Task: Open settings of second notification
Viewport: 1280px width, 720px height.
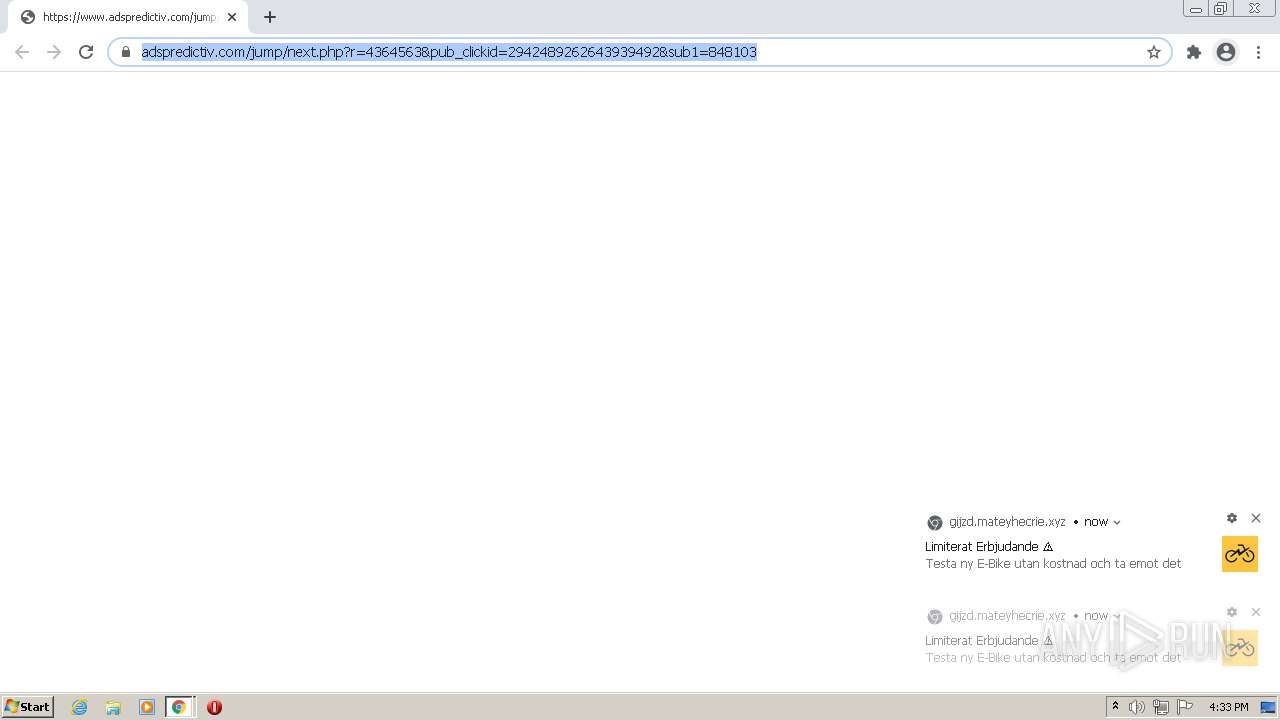Action: point(1232,612)
